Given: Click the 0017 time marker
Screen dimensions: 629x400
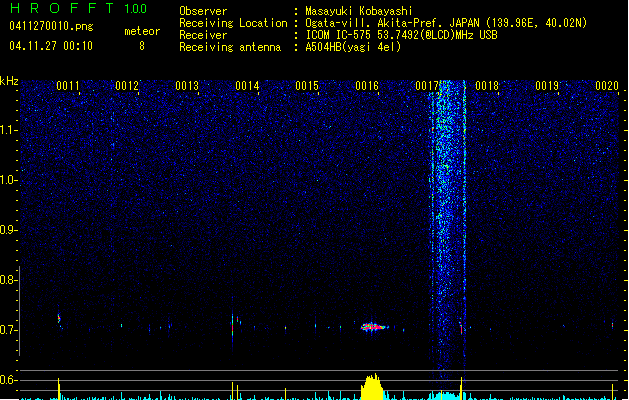Looking at the screenshot, I should pyautogui.click(x=427, y=86).
